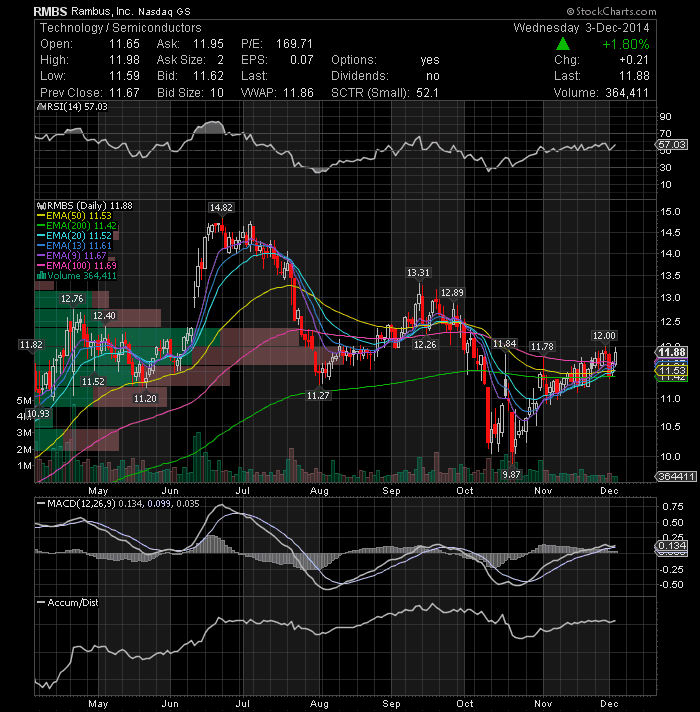Click the 'RSI(14) 57.03' indicator label

point(77,107)
